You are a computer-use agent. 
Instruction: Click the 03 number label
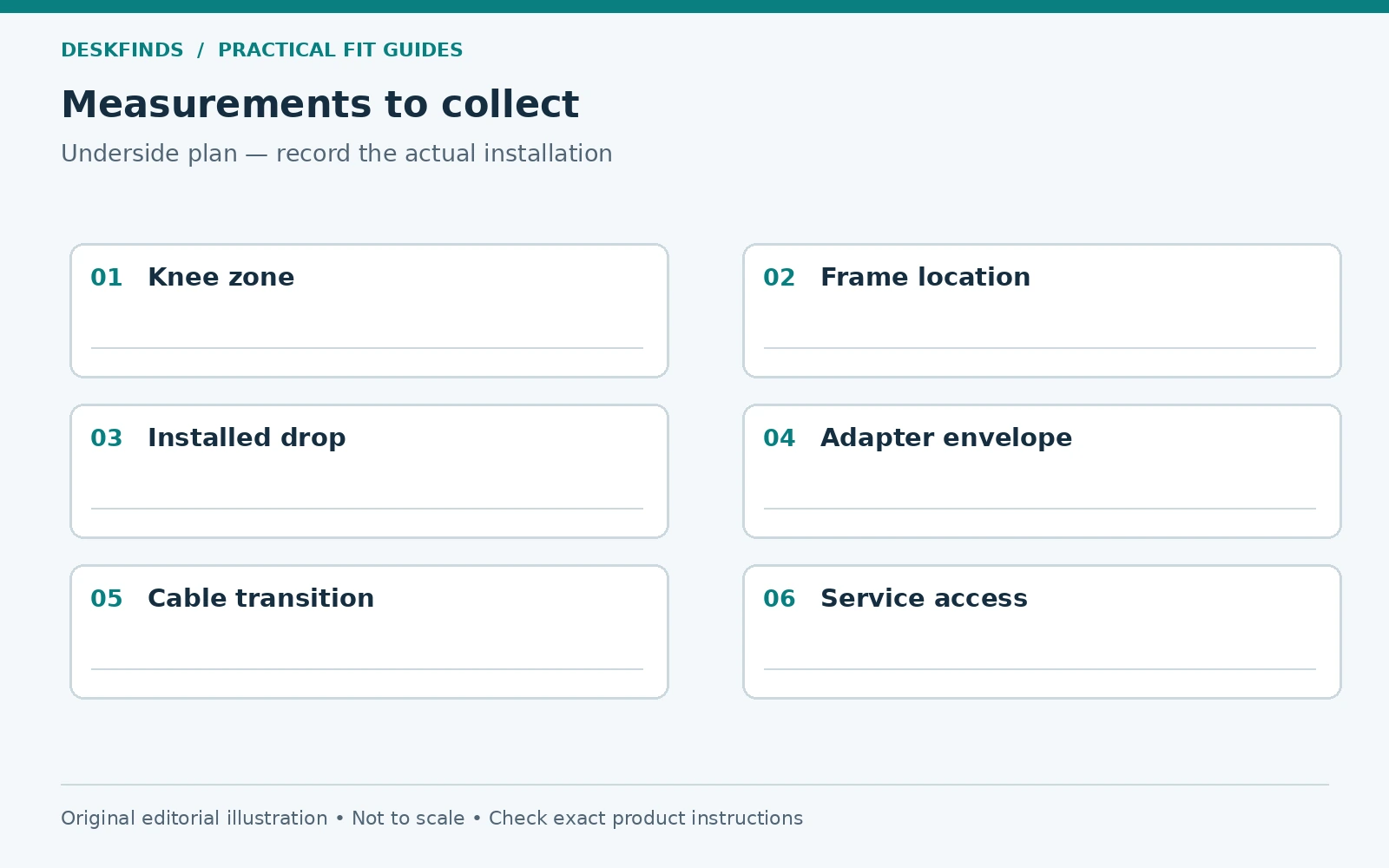click(x=107, y=438)
